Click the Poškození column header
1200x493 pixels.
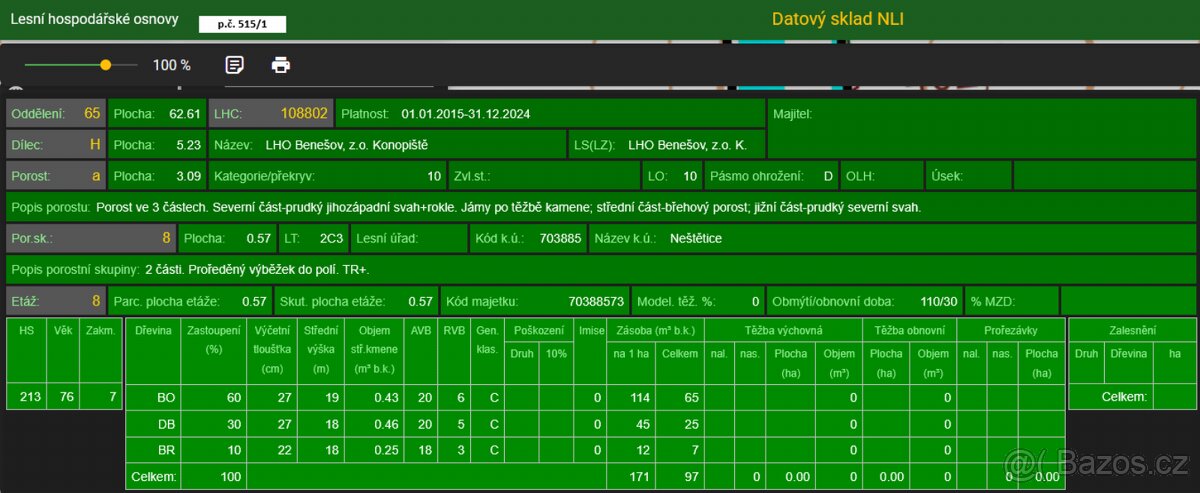tap(539, 330)
